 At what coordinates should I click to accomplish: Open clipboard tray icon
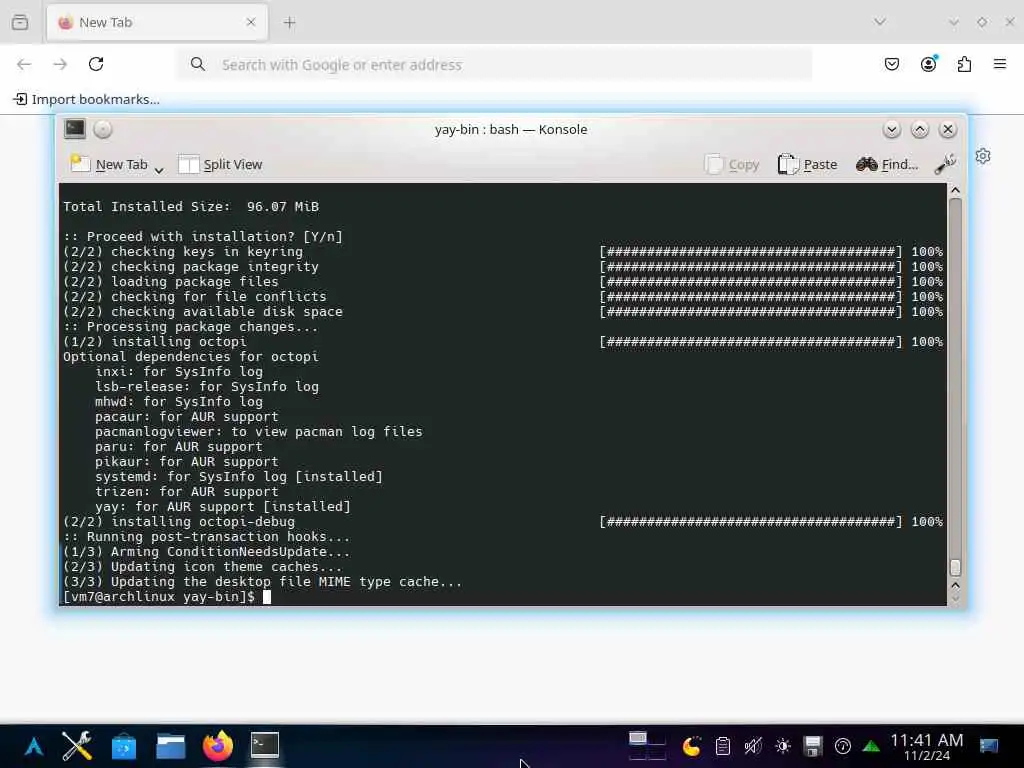pos(723,746)
